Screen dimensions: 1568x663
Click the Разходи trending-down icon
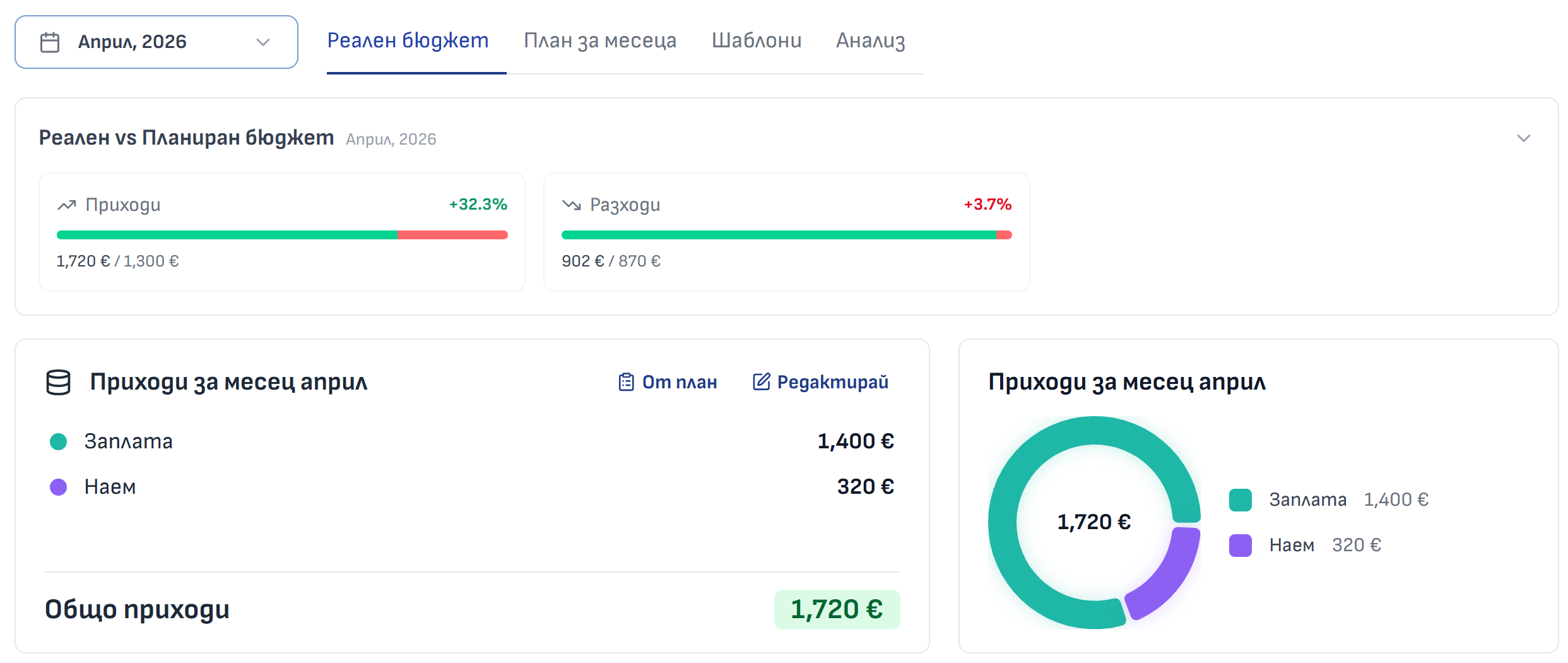(x=571, y=205)
